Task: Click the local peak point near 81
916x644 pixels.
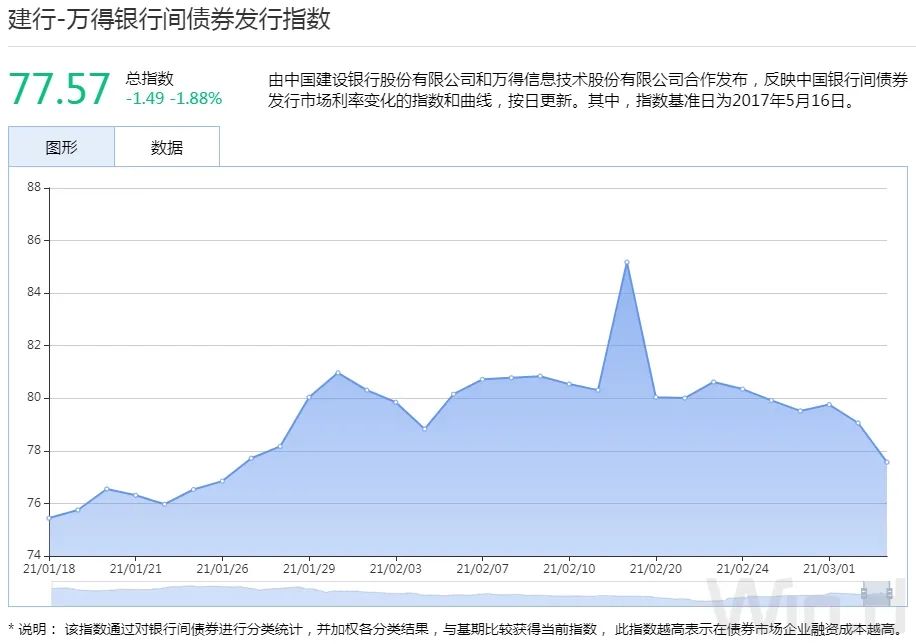Action: (x=338, y=372)
